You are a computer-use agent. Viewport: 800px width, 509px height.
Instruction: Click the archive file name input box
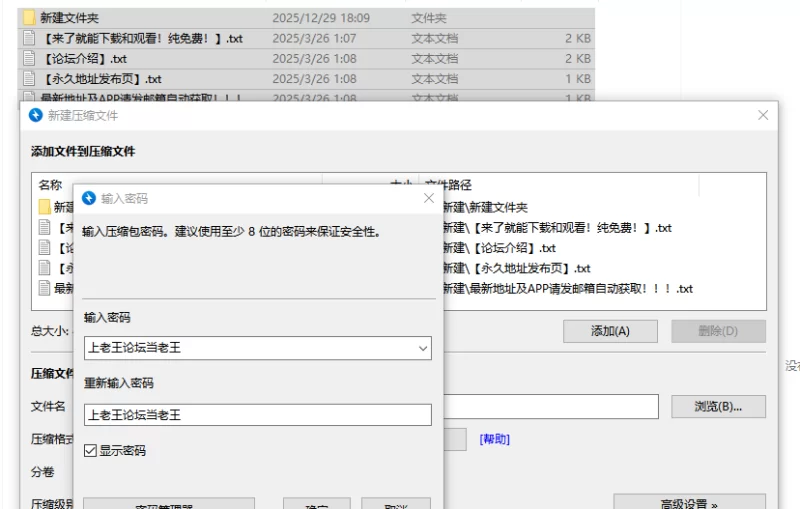(x=551, y=406)
